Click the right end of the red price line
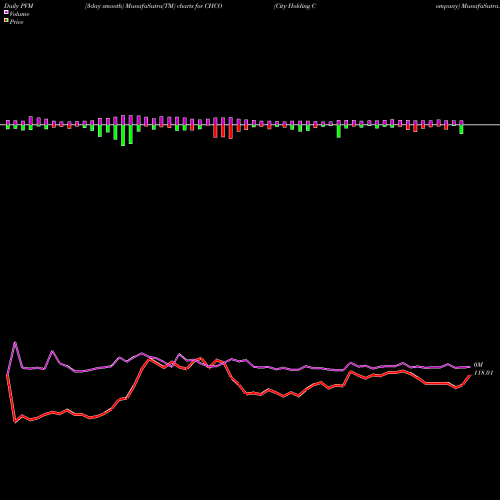500x500 pixels. pyautogui.click(x=470, y=375)
